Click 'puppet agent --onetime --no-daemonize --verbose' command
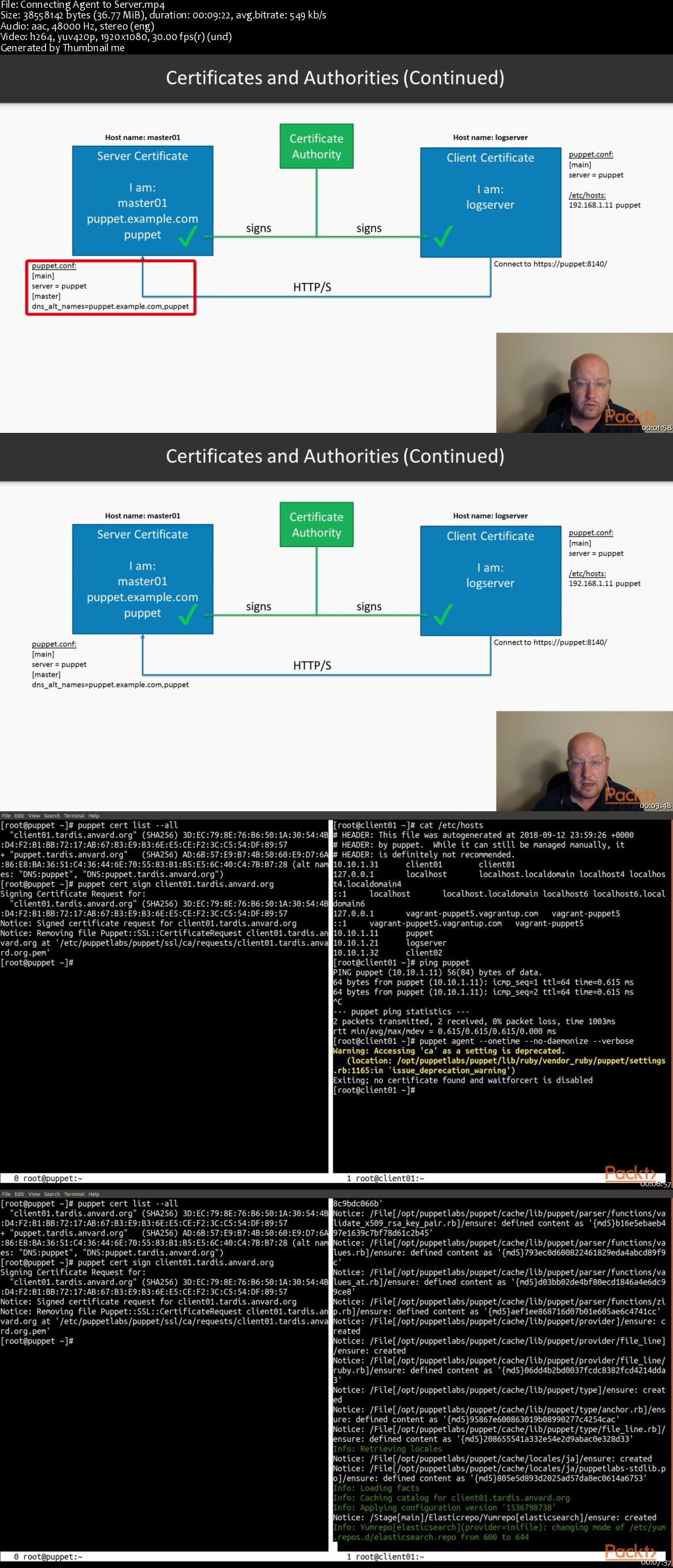673x1568 pixels. click(x=484, y=1041)
